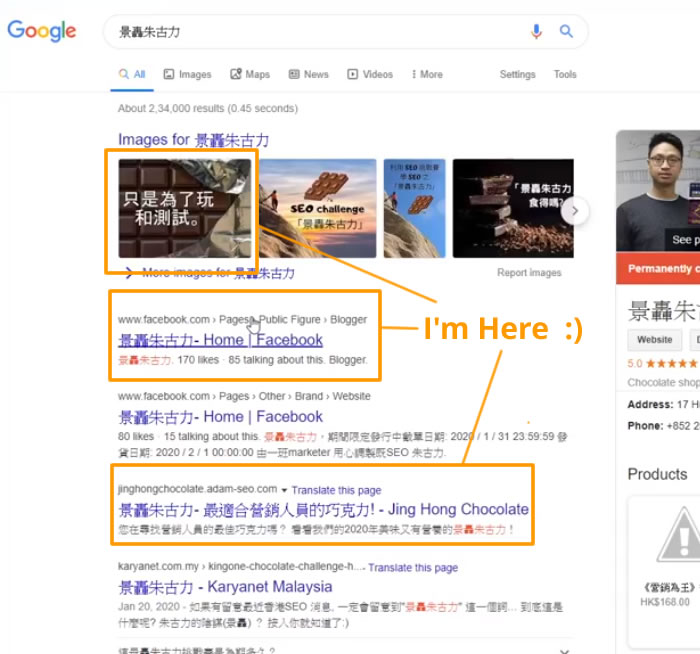The height and width of the screenshot is (654, 700).
Task: Open the News tab
Action: (308, 74)
